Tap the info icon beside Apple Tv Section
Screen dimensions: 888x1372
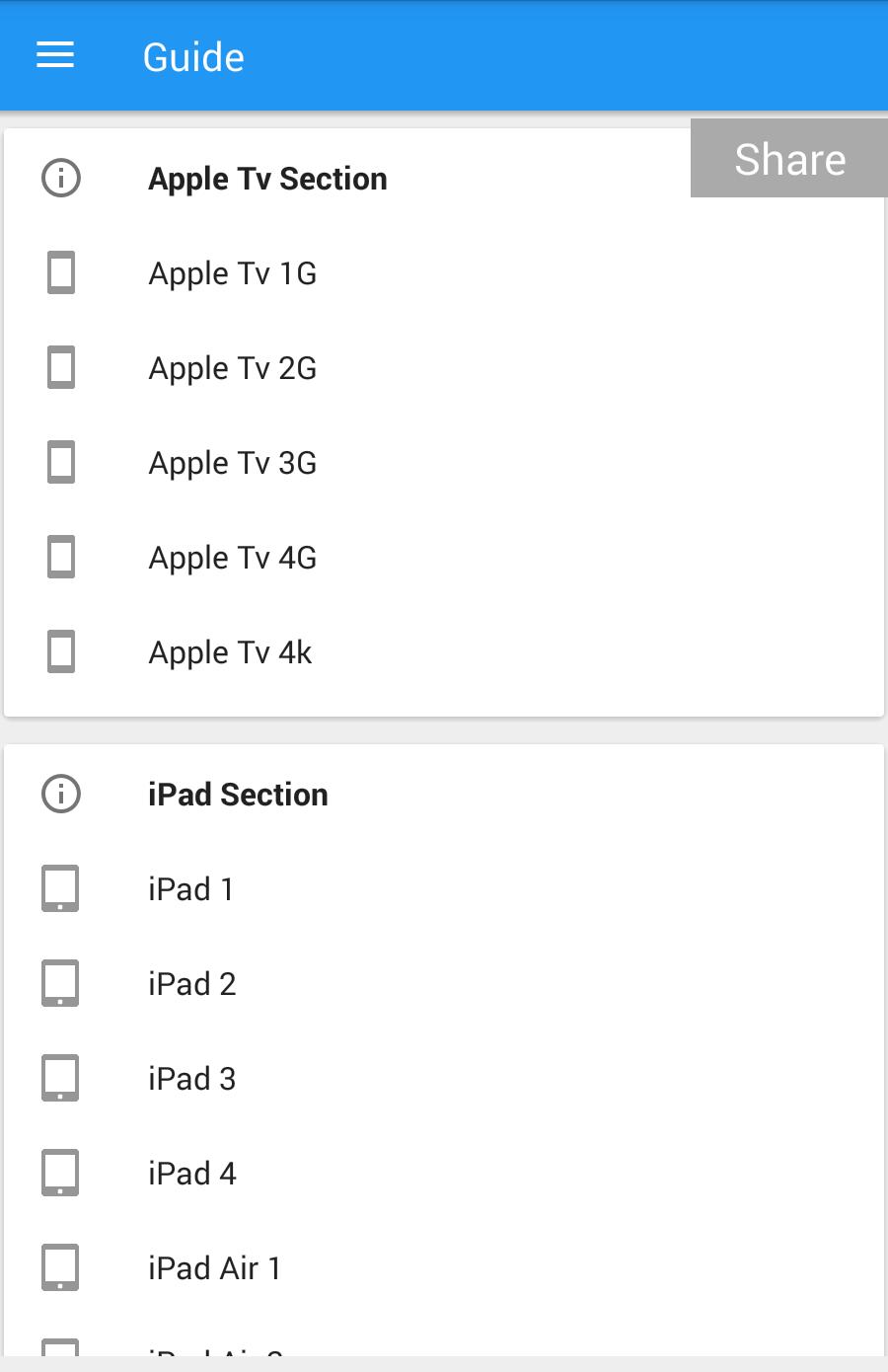[x=61, y=179]
